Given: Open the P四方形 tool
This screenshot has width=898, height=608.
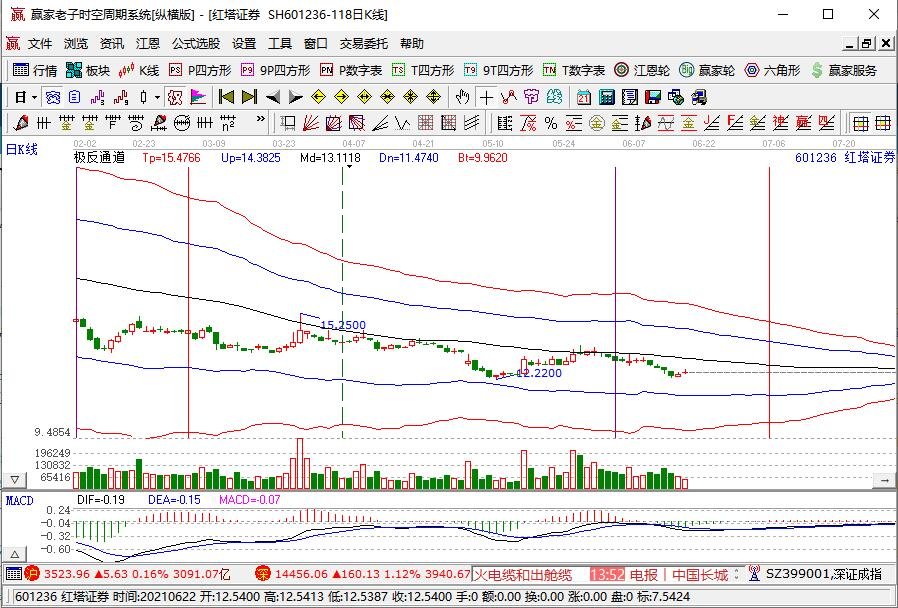Looking at the screenshot, I should [200, 70].
